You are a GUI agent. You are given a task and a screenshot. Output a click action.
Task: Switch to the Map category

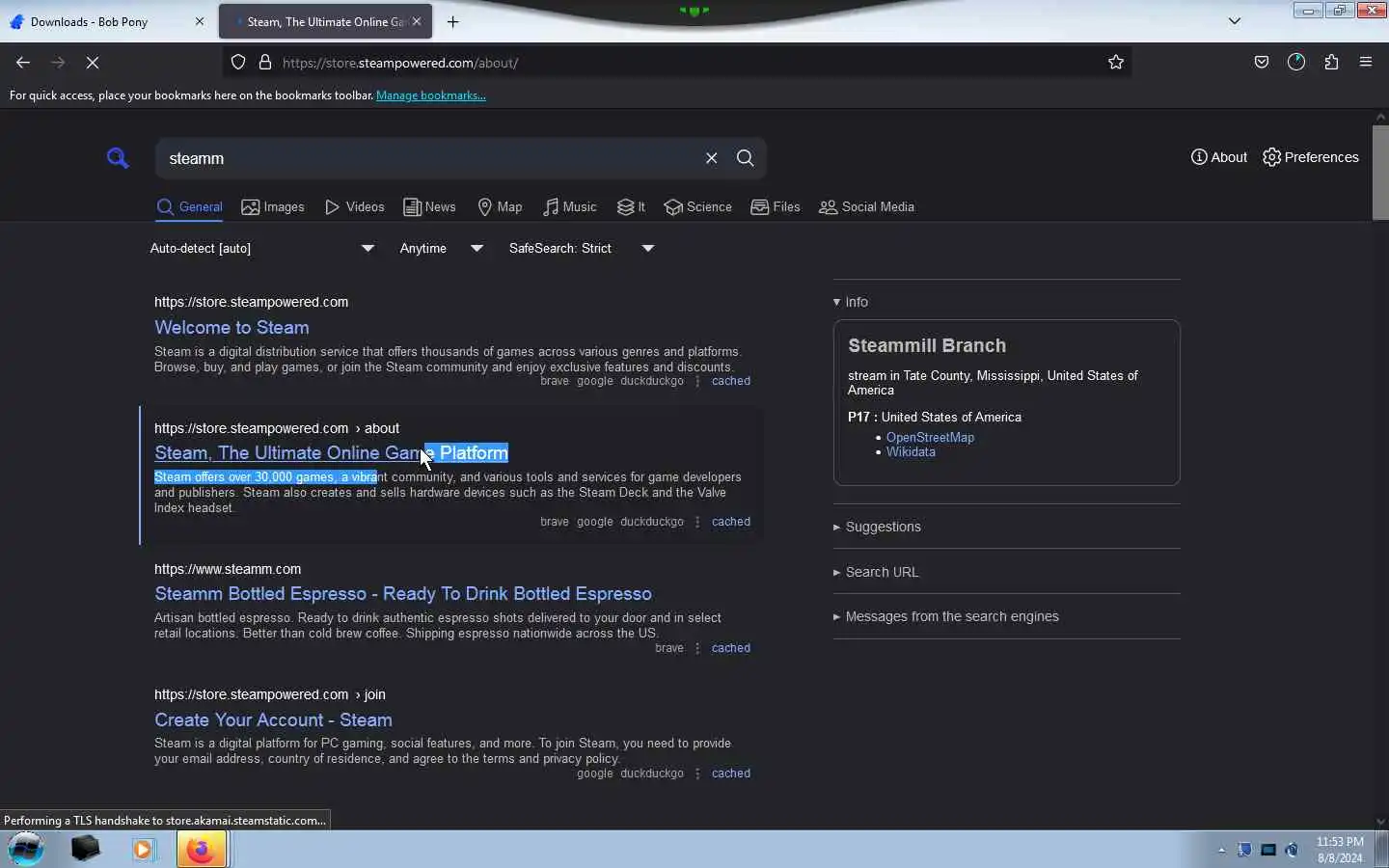(500, 207)
